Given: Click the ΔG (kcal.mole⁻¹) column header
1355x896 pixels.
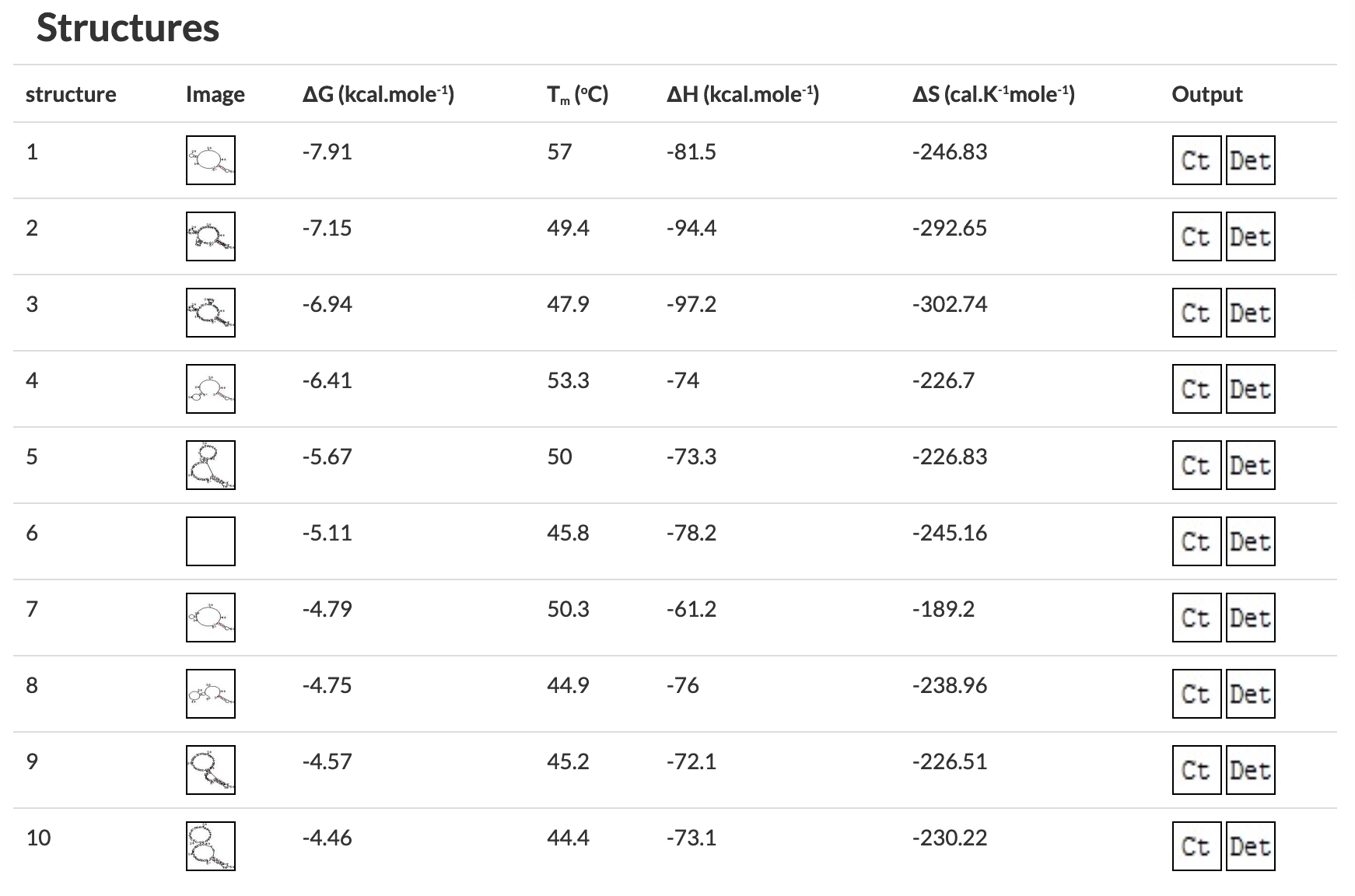Looking at the screenshot, I should [x=378, y=94].
